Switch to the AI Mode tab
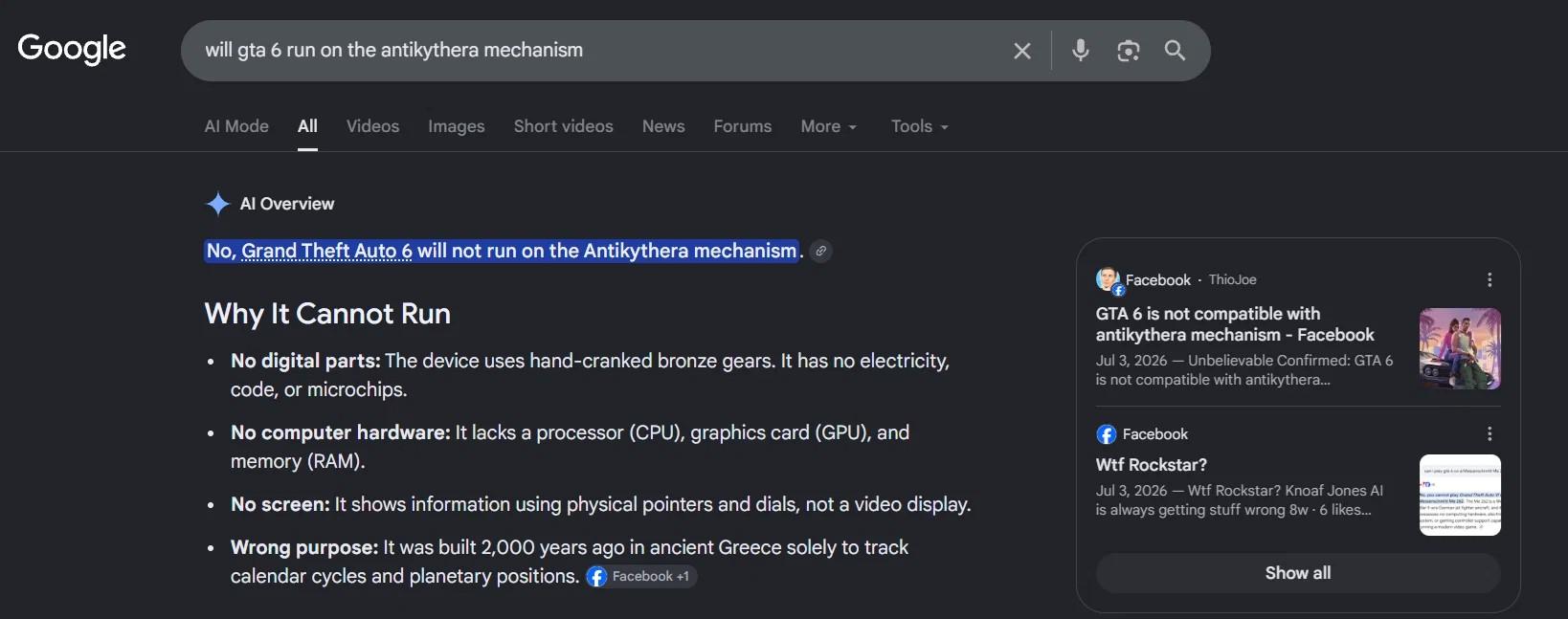The height and width of the screenshot is (619, 1568). [236, 126]
